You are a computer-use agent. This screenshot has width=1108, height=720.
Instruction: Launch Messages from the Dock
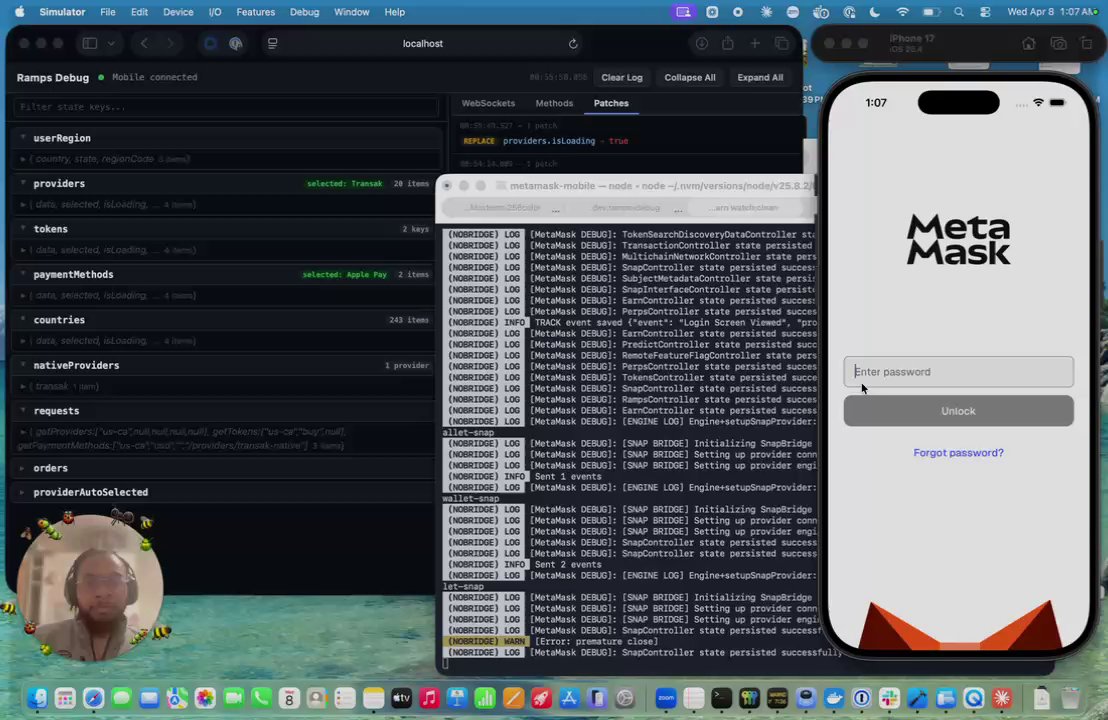[x=122, y=698]
